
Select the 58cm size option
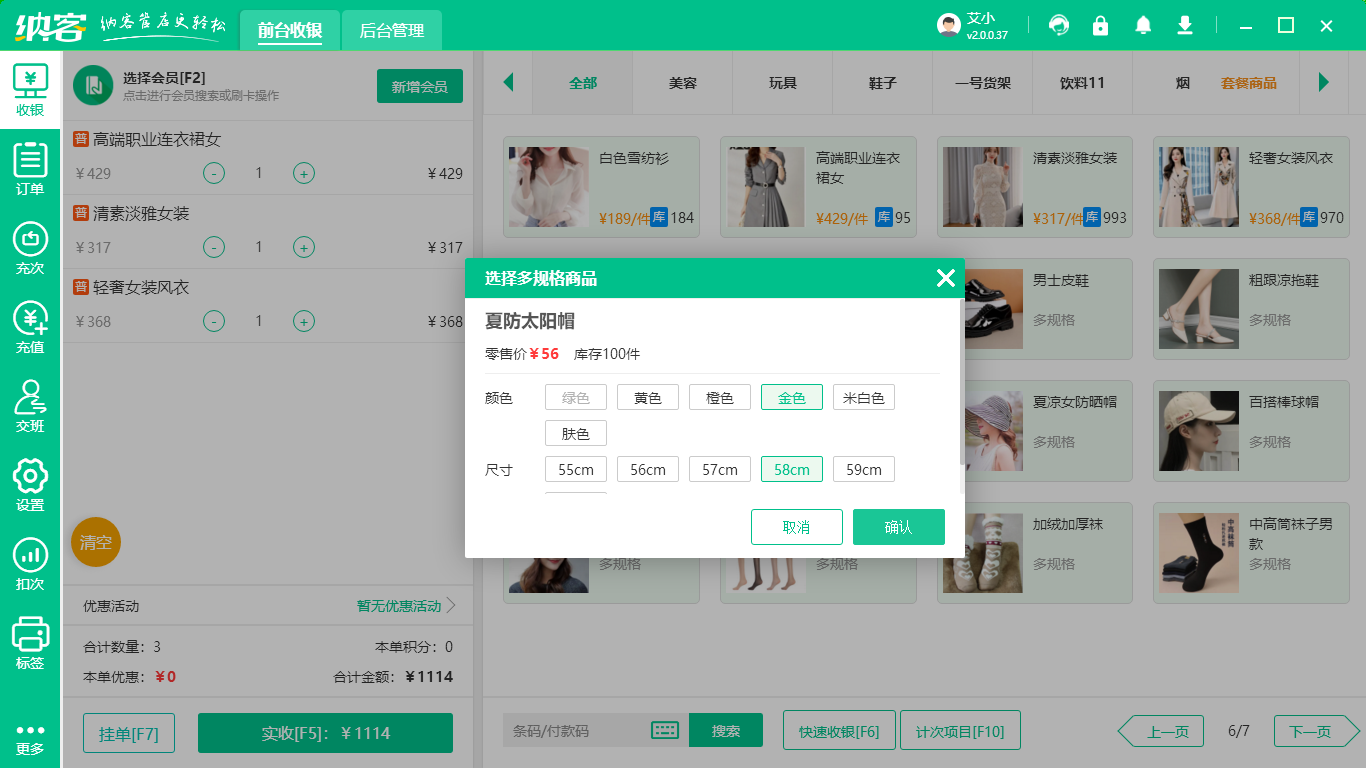pyautogui.click(x=792, y=470)
